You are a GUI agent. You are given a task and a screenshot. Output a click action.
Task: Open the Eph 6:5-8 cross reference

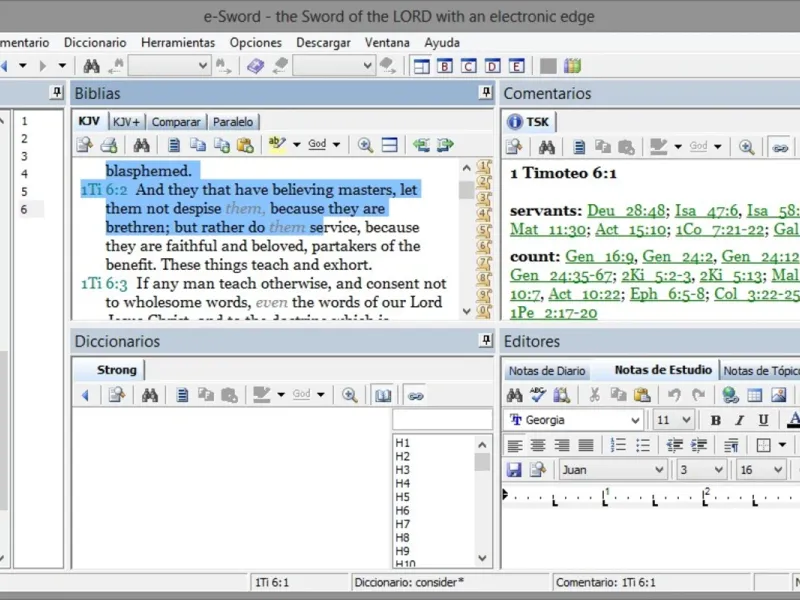667,294
